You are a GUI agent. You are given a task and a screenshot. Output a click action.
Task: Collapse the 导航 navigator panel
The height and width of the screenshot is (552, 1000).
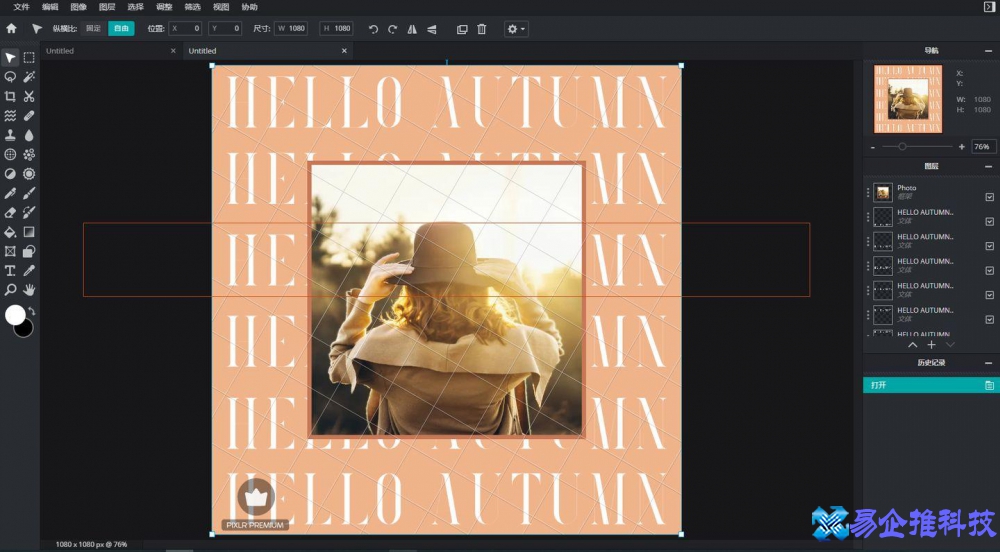pyautogui.click(x=988, y=51)
